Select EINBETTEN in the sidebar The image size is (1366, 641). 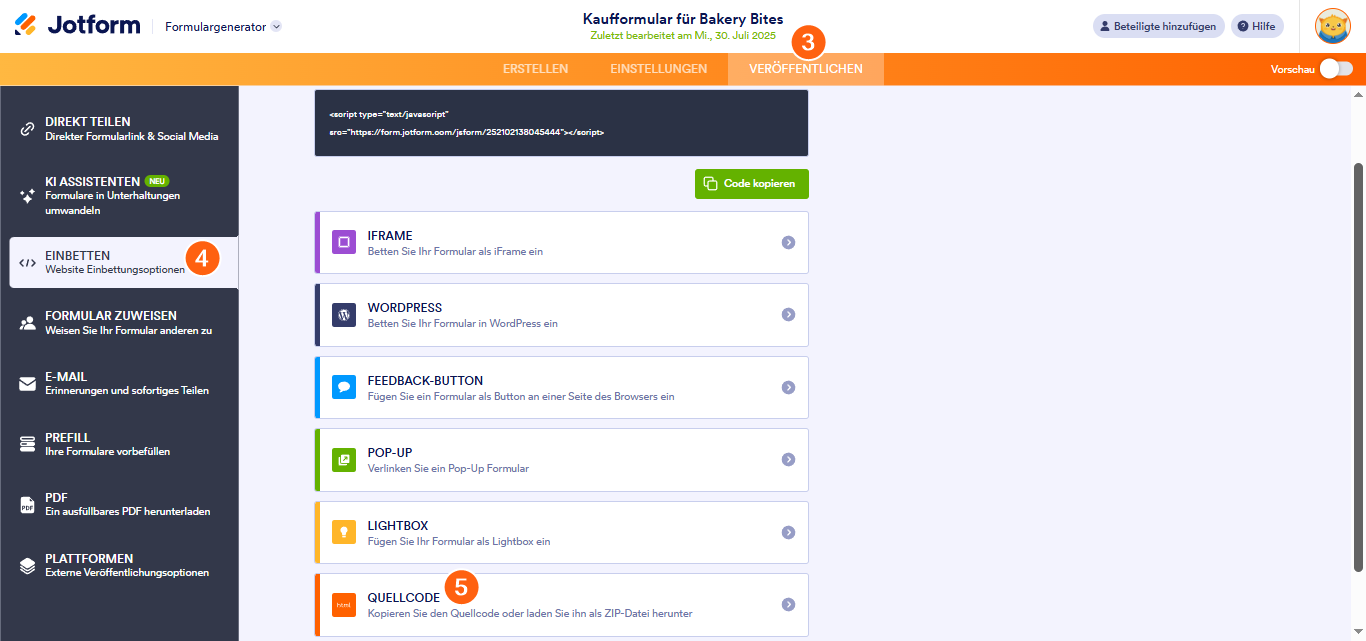click(124, 263)
